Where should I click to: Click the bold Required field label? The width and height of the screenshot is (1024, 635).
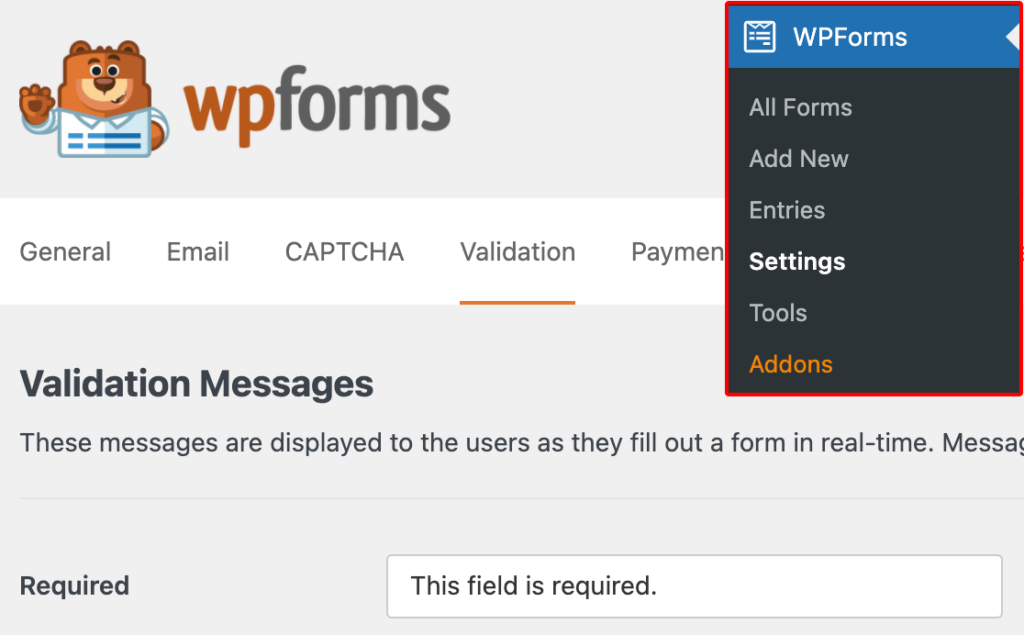pyautogui.click(x=74, y=586)
